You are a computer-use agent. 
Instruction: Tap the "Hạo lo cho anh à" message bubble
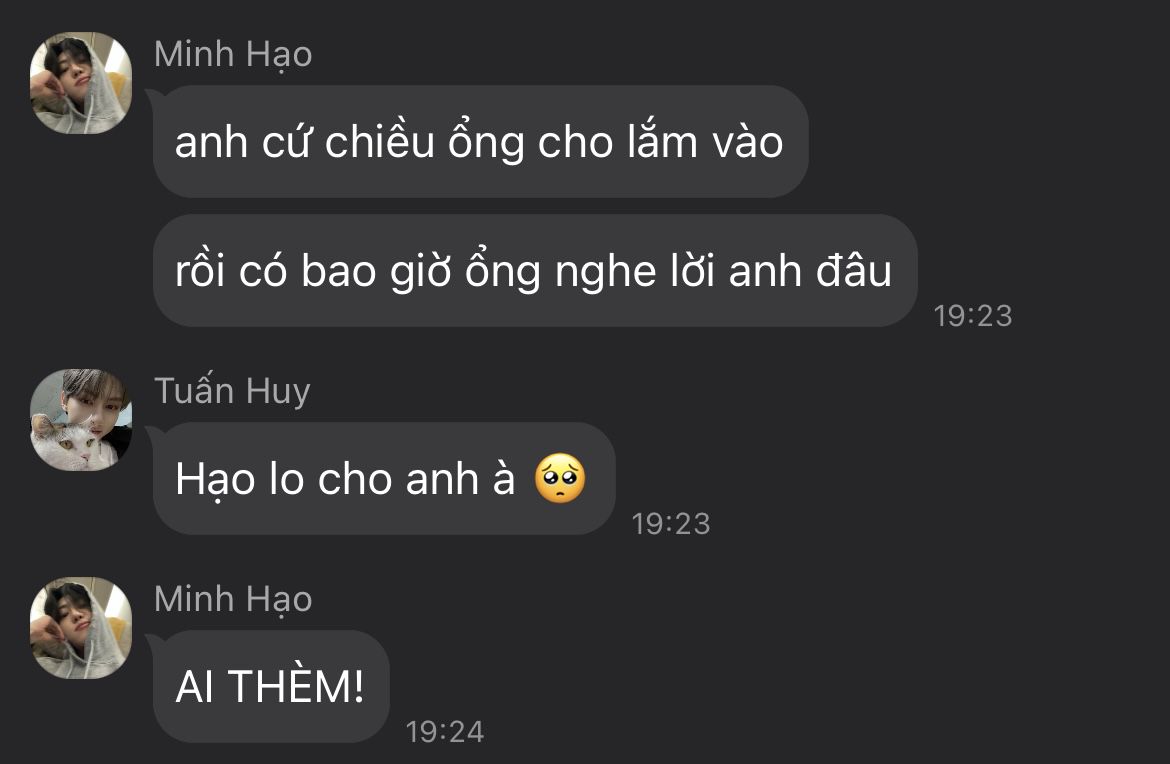pyautogui.click(x=384, y=478)
